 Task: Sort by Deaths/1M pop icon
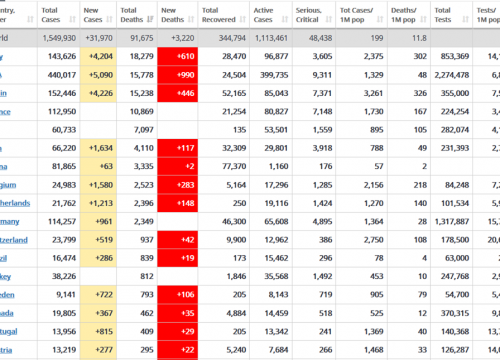[423, 19]
